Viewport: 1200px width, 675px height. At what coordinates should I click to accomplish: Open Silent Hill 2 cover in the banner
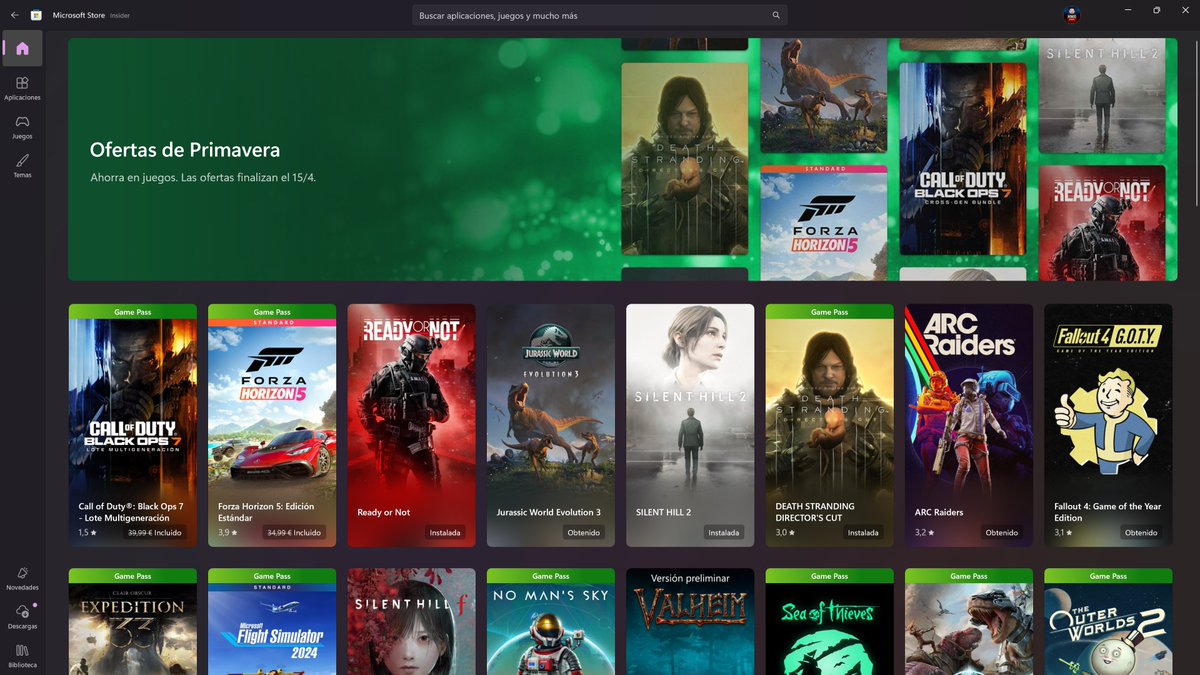click(1102, 95)
